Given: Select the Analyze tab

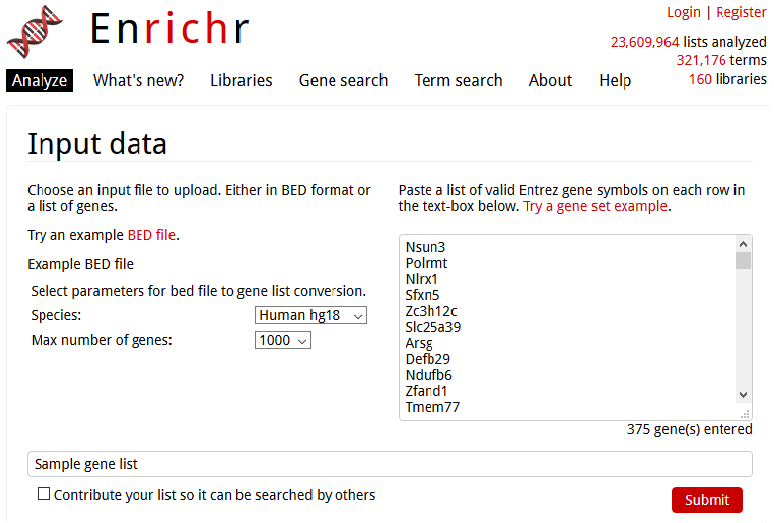Looking at the screenshot, I should coord(39,80).
